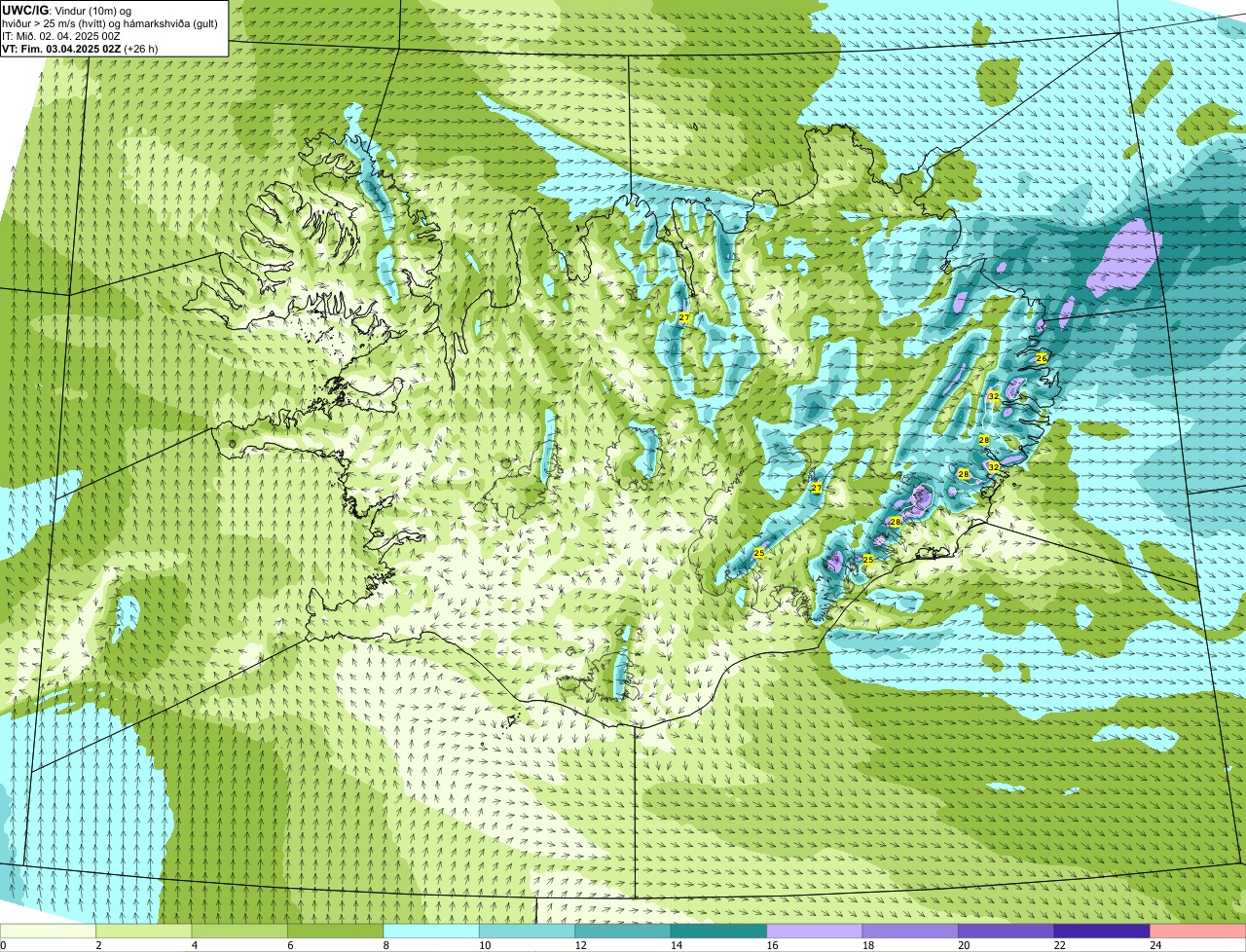This screenshot has width=1246, height=952.
Task: Click the yellow gust marker reading 26
Action: 1041,358
